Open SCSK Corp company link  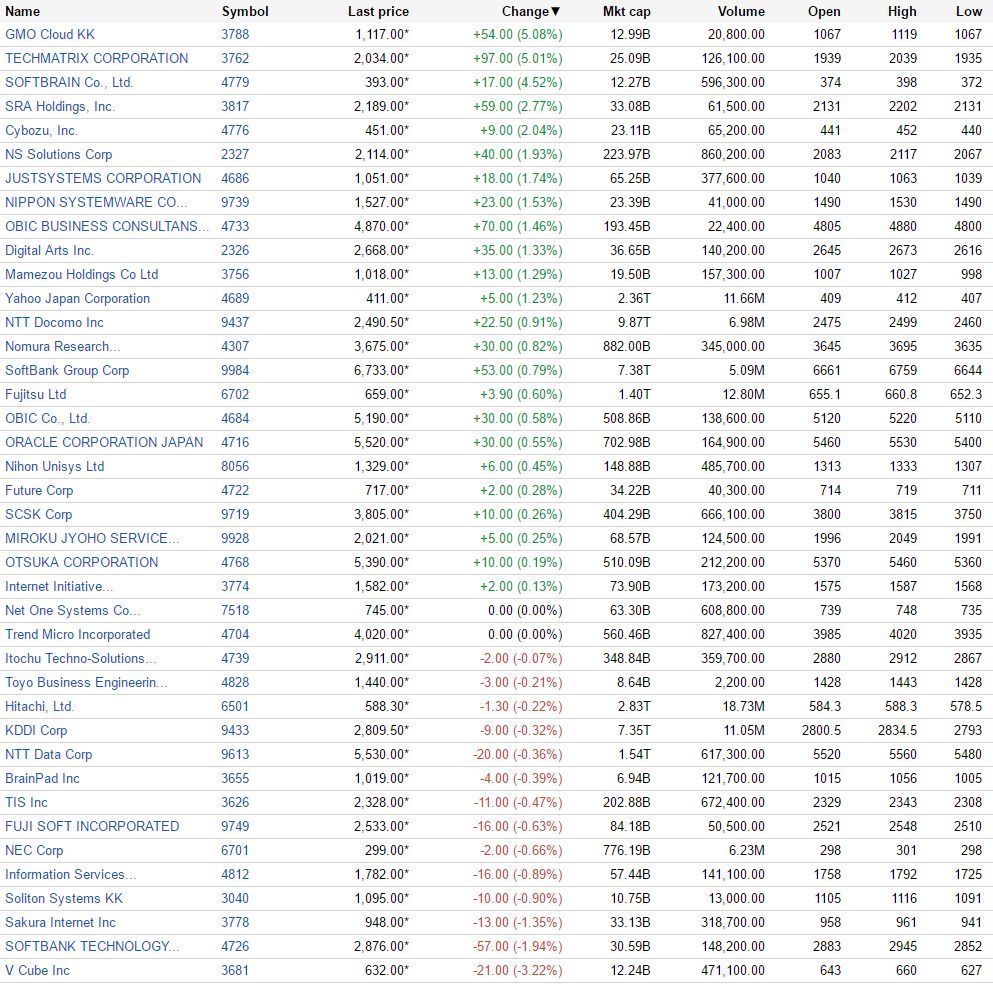(x=39, y=515)
